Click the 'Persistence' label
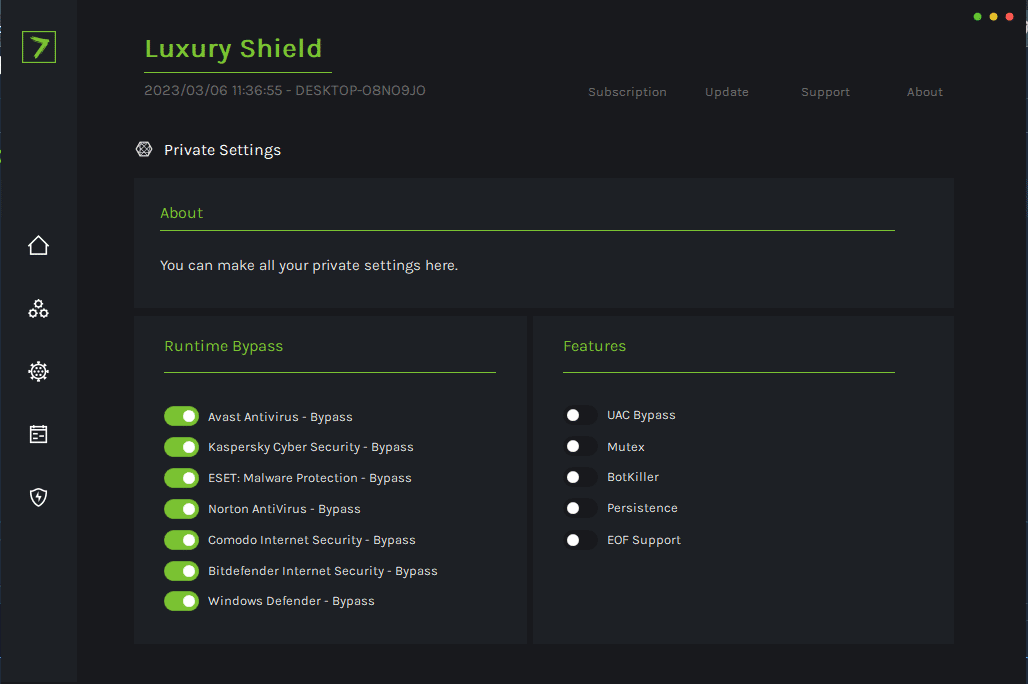Viewport: 1028px width, 684px height. point(642,508)
